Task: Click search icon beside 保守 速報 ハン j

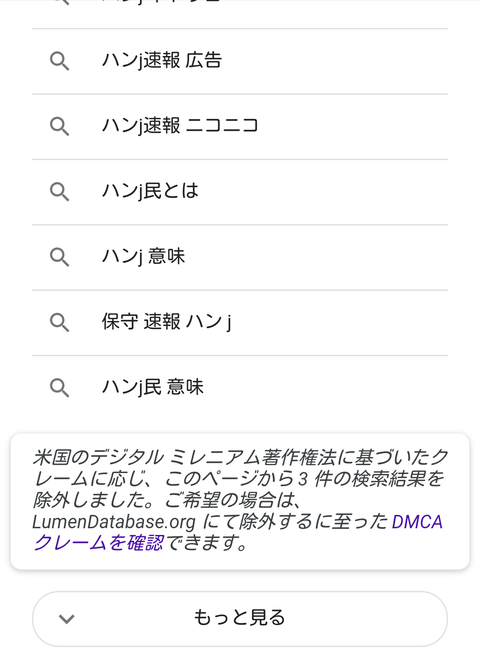Action: coord(59,322)
